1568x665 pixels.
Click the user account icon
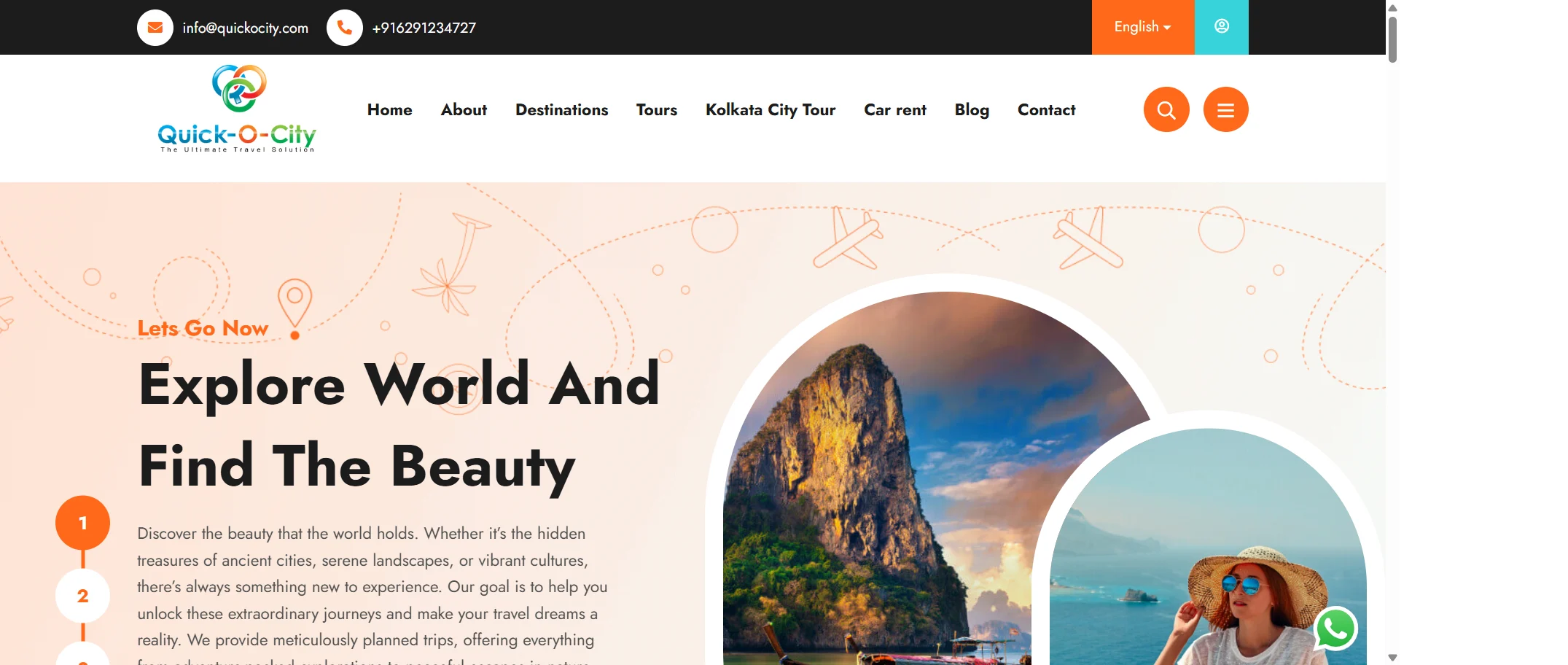pyautogui.click(x=1221, y=27)
